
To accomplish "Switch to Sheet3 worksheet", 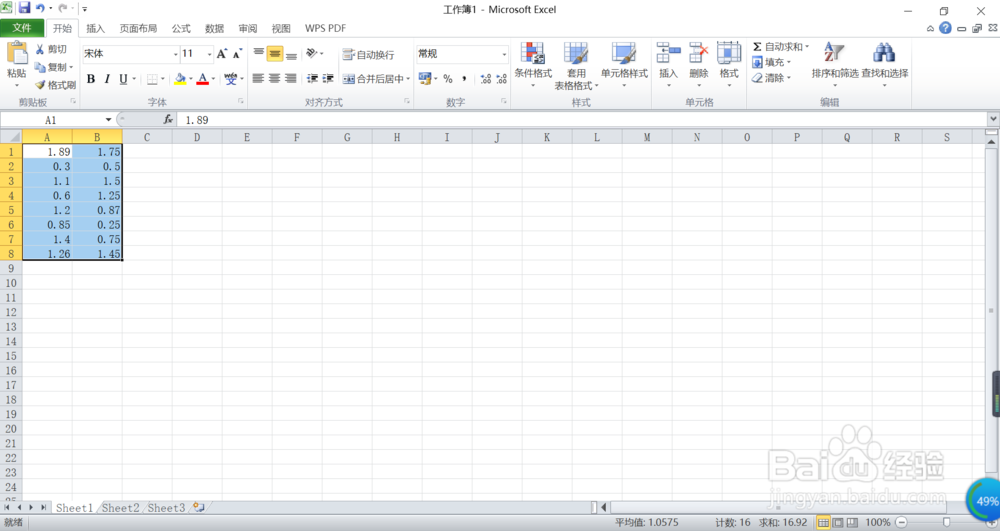I will click(x=166, y=507).
